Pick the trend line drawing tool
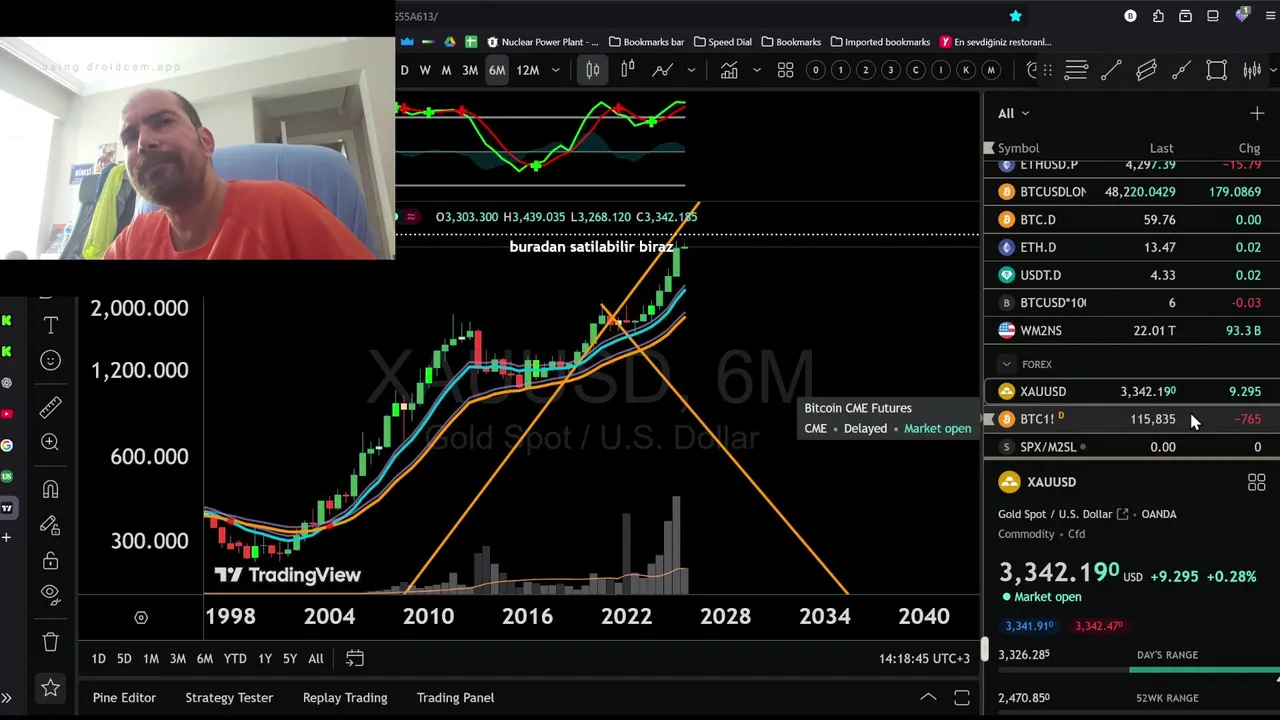 click(1111, 70)
